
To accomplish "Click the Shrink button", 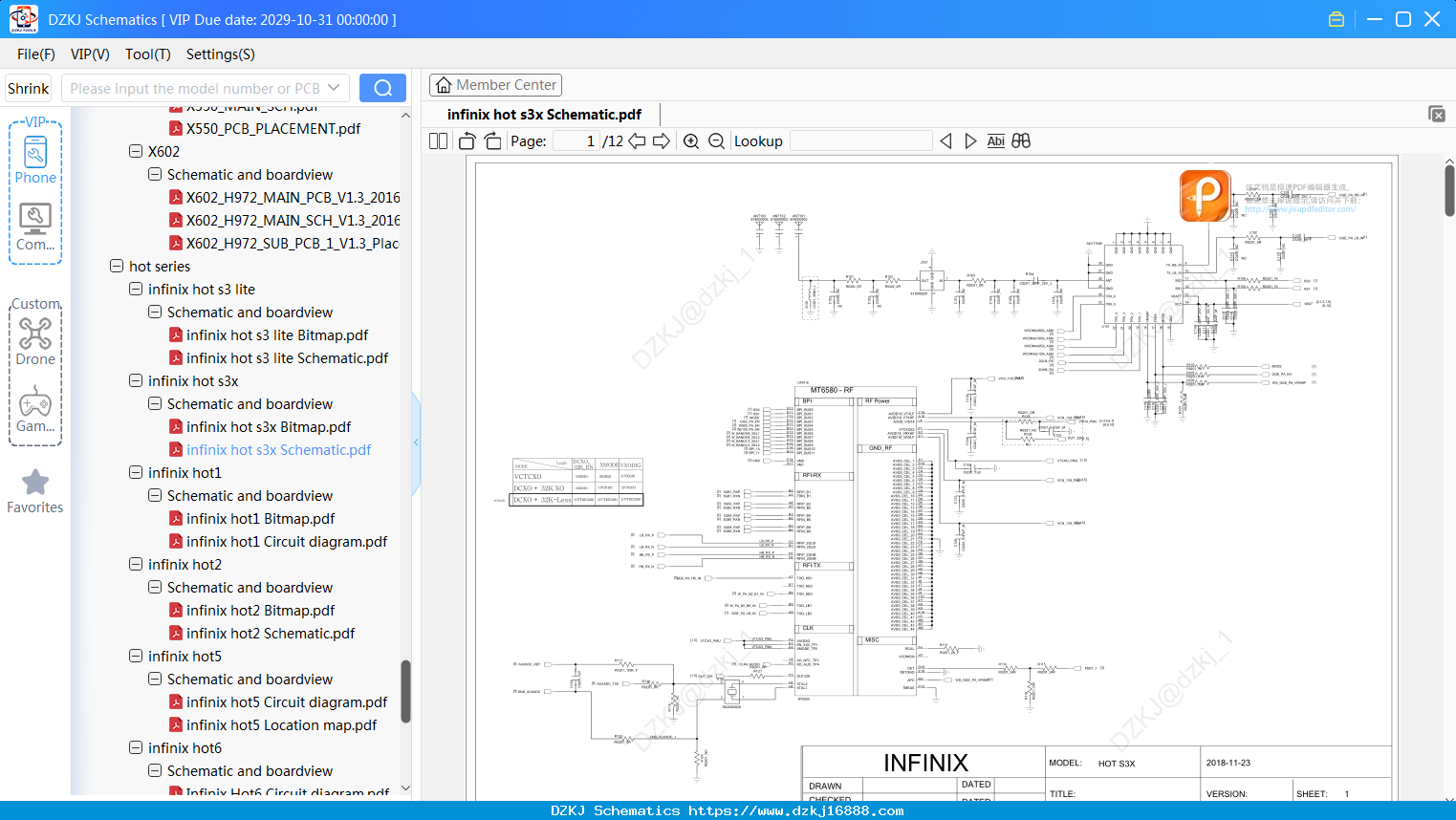I will click(x=29, y=88).
